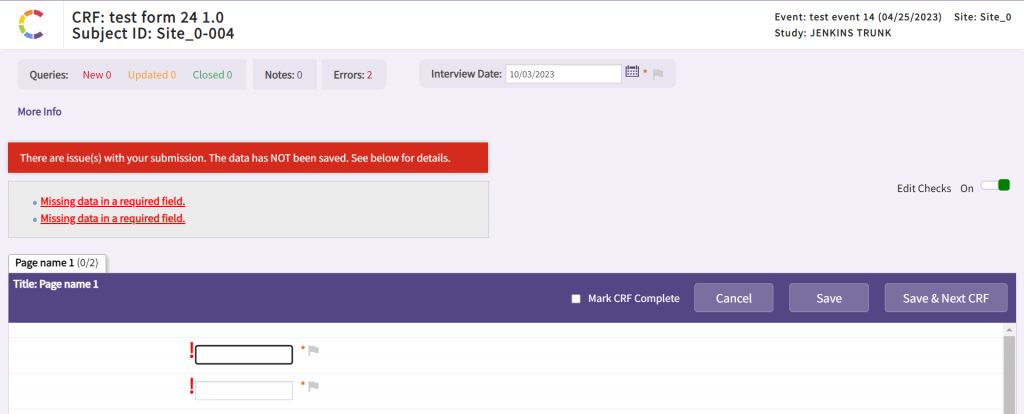Expand the More Info section
Screen dimensions: 1024x414
pos(40,112)
